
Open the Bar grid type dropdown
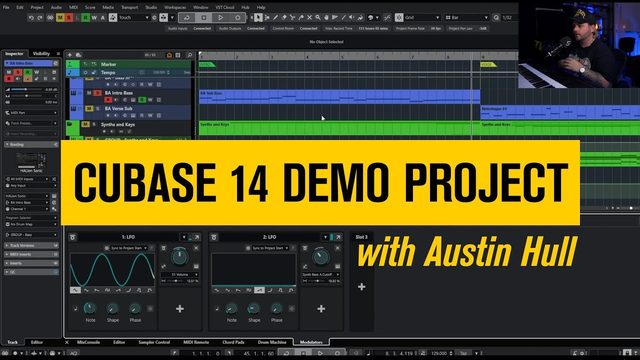[467, 18]
